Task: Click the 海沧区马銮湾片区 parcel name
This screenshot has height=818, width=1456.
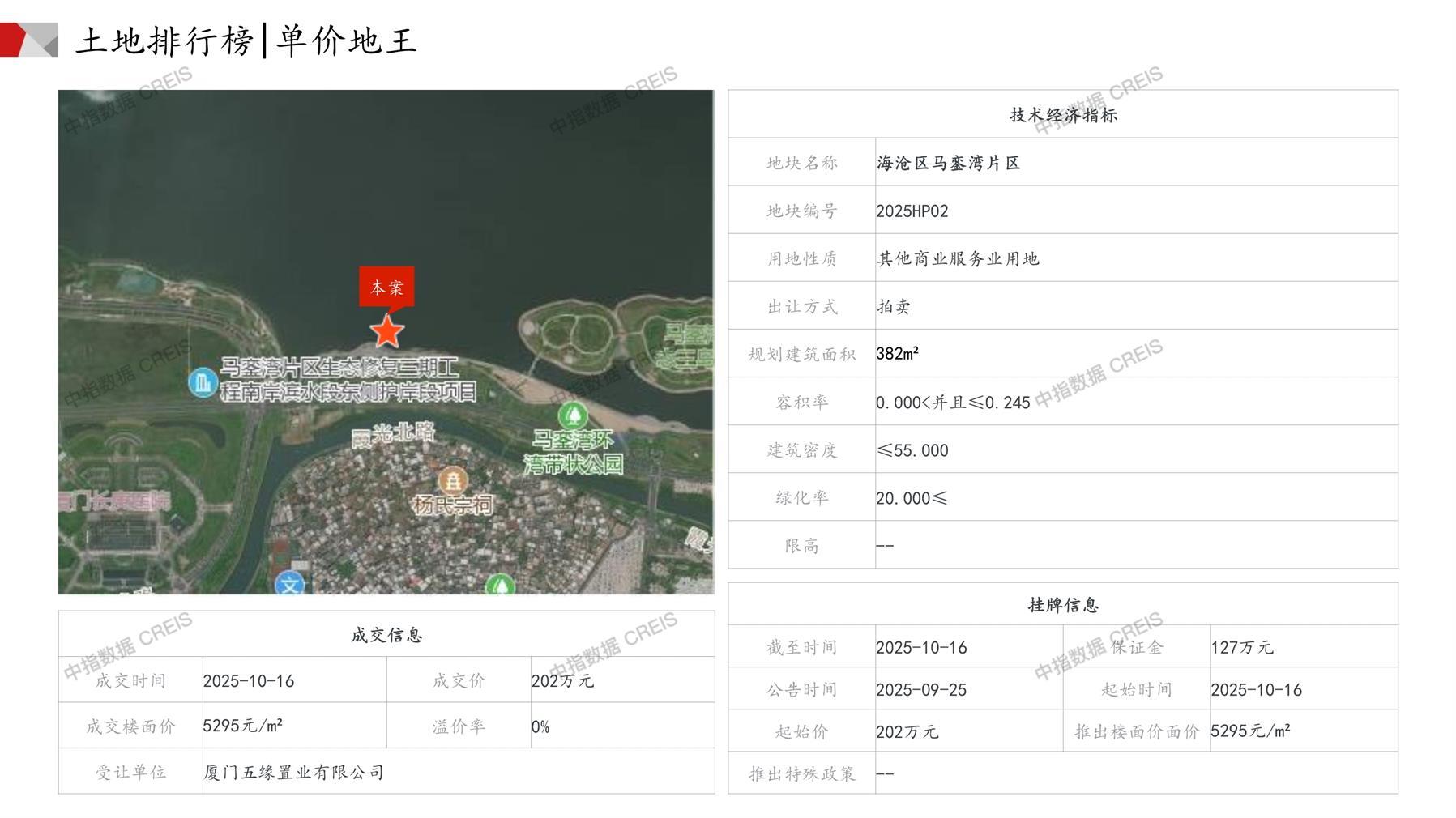Action: coord(948,164)
